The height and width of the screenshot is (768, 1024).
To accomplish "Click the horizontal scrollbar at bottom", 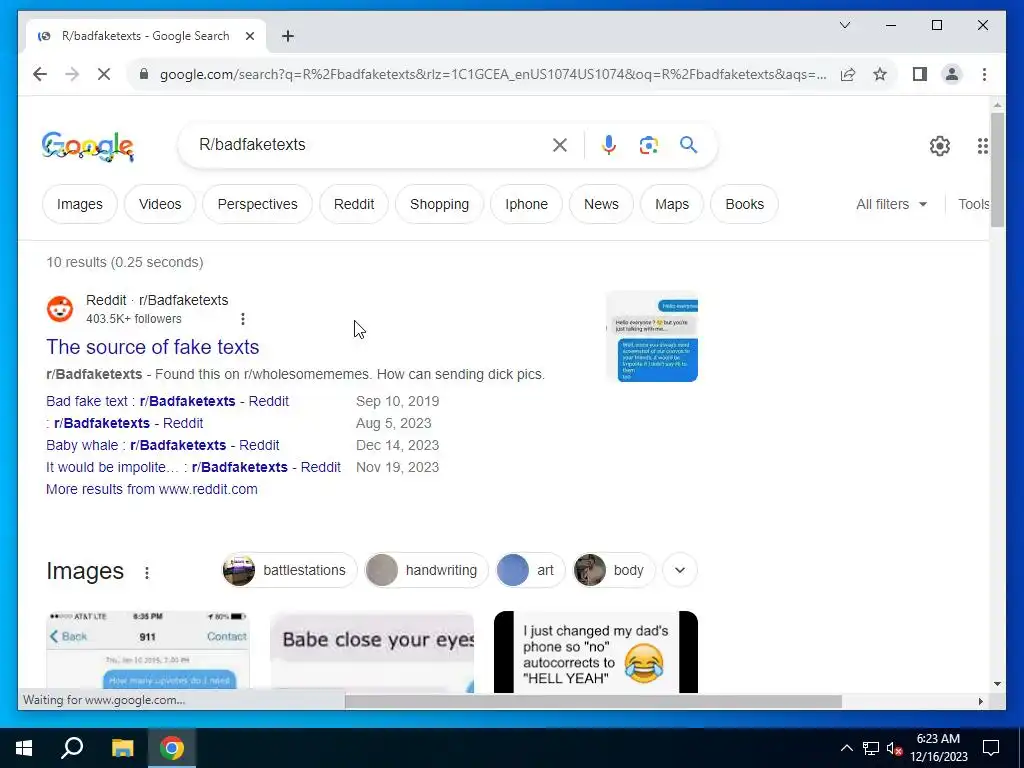I will [x=593, y=701].
